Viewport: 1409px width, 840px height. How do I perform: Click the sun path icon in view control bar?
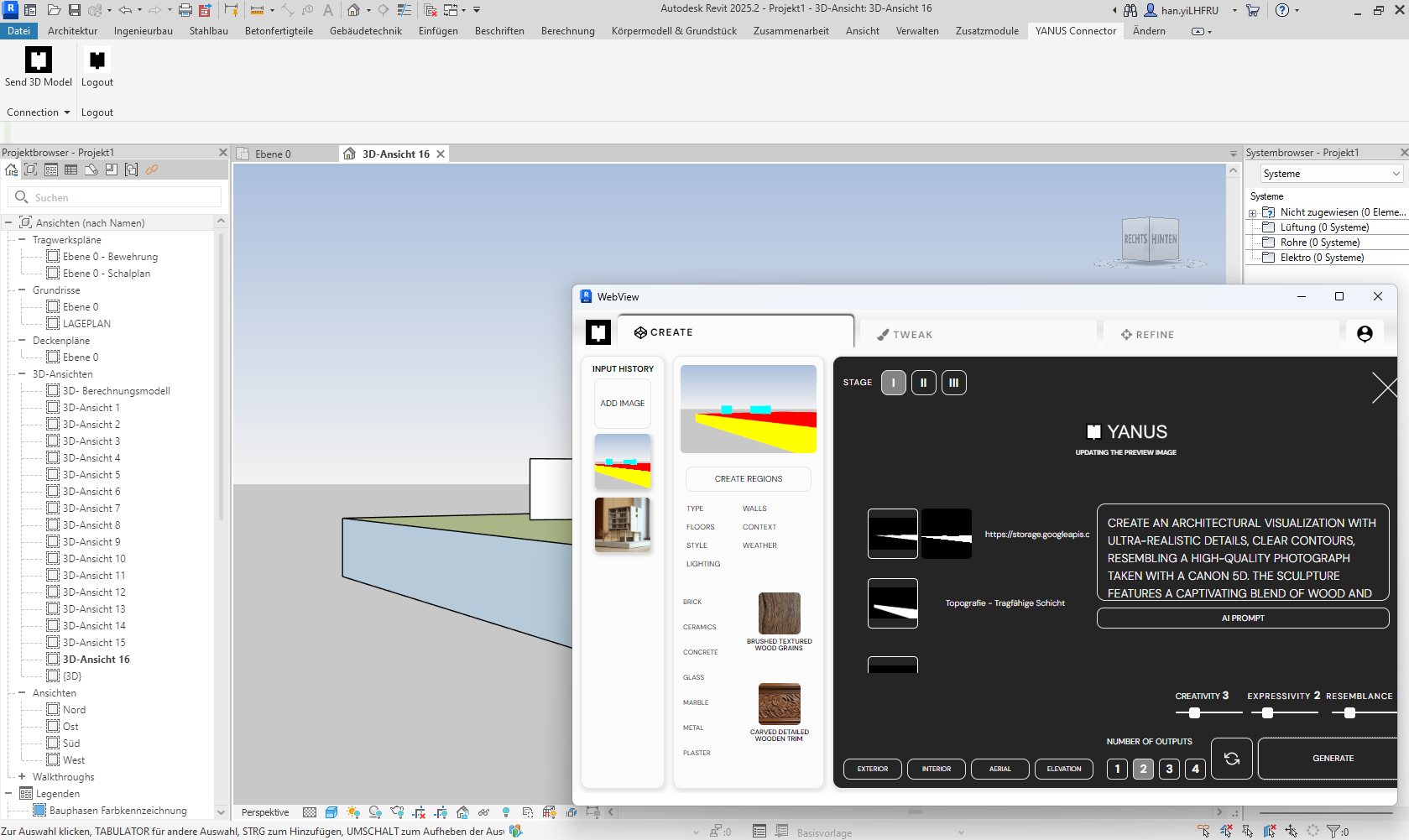coord(353,812)
